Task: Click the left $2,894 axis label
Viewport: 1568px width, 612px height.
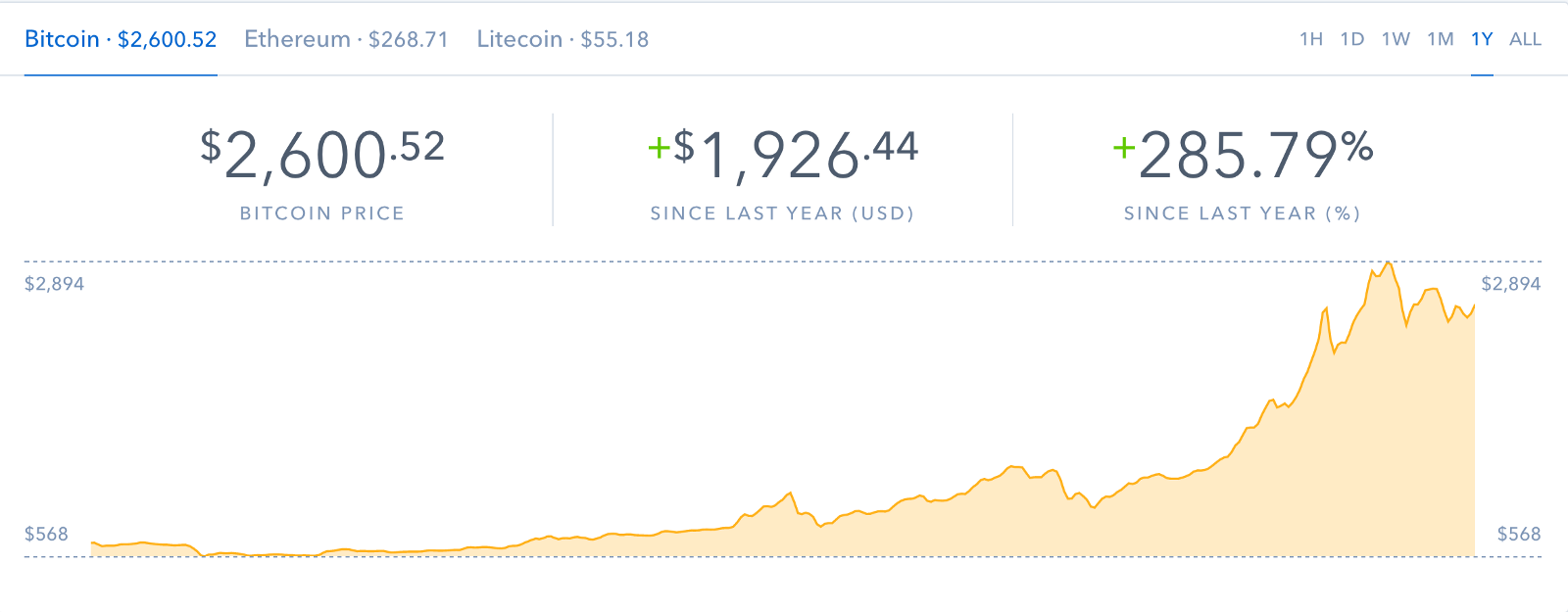Action: 55,284
